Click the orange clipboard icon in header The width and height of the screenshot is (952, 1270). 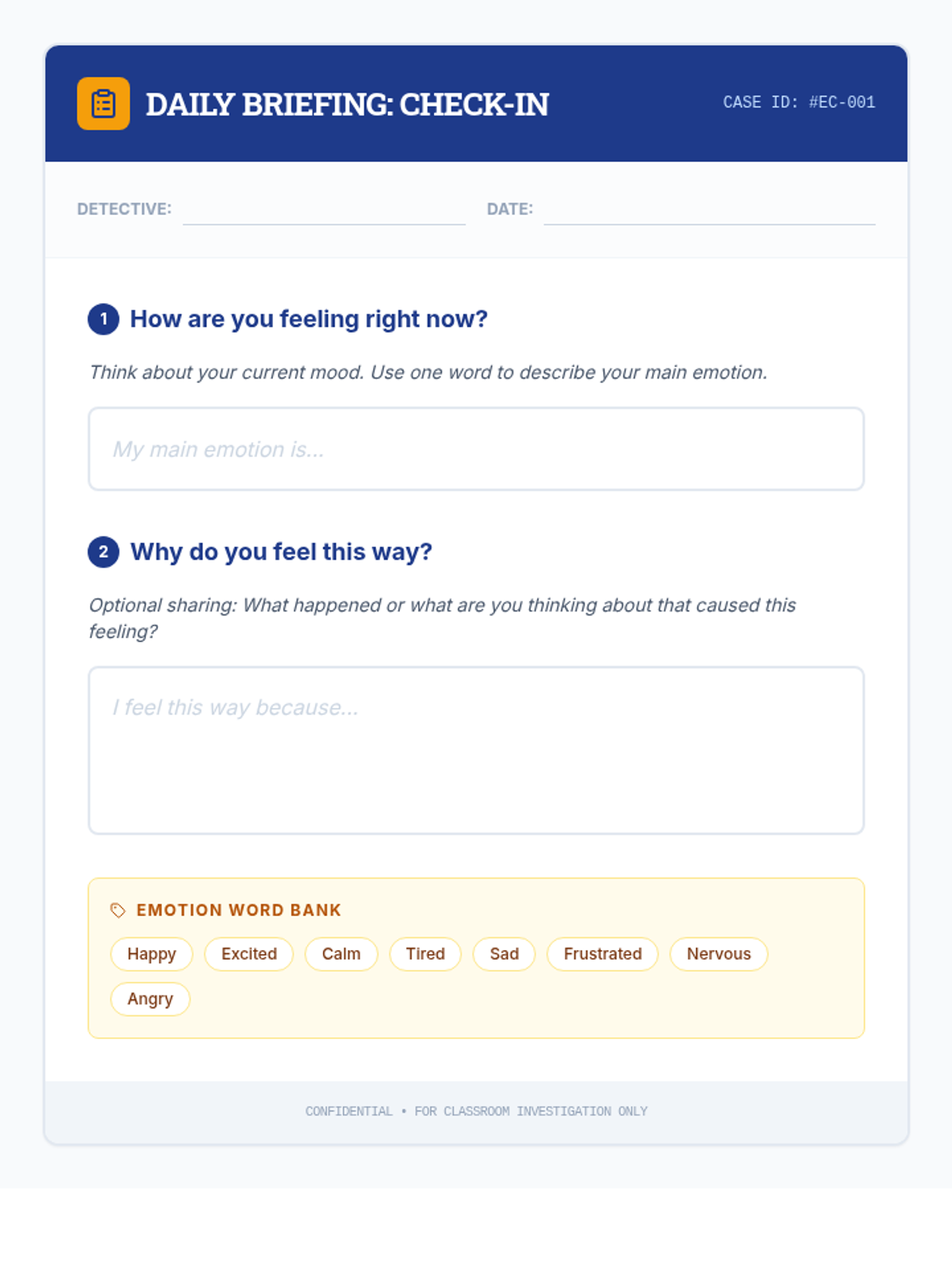pos(103,103)
